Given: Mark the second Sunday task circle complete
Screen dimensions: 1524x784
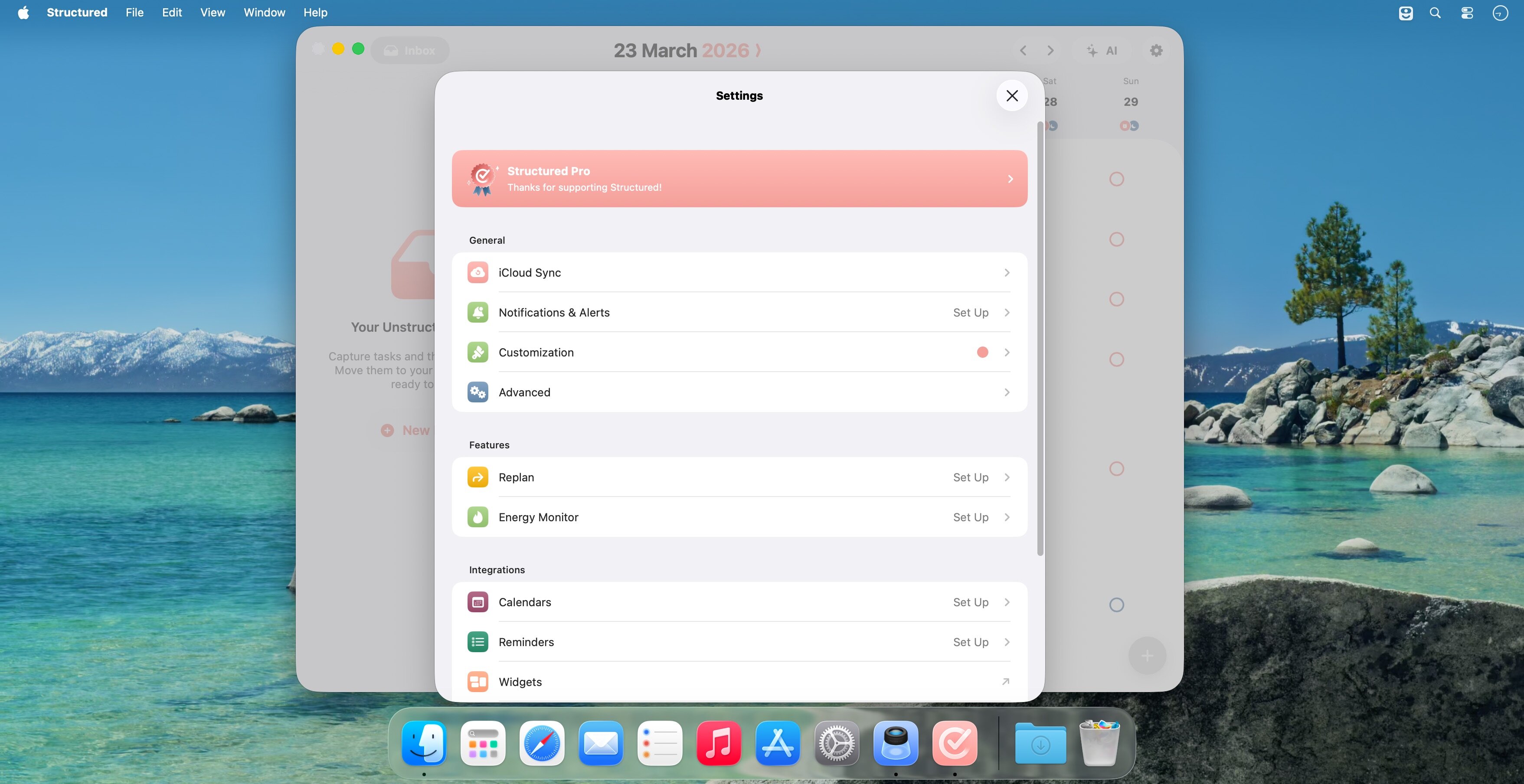Looking at the screenshot, I should click(1116, 239).
